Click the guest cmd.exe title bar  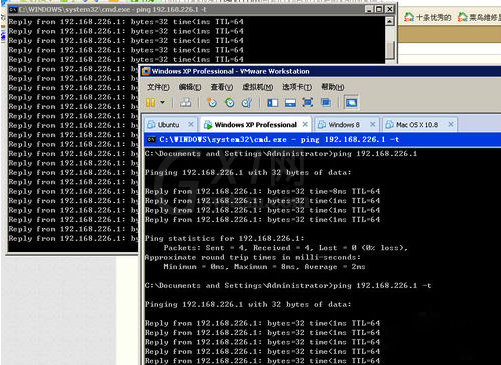[322, 140]
